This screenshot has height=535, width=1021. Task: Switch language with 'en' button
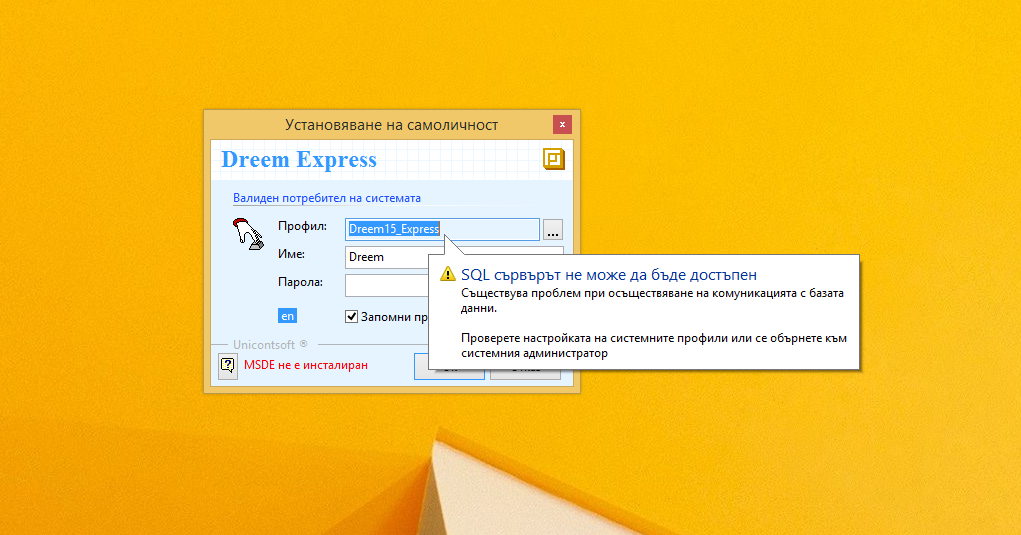(287, 316)
